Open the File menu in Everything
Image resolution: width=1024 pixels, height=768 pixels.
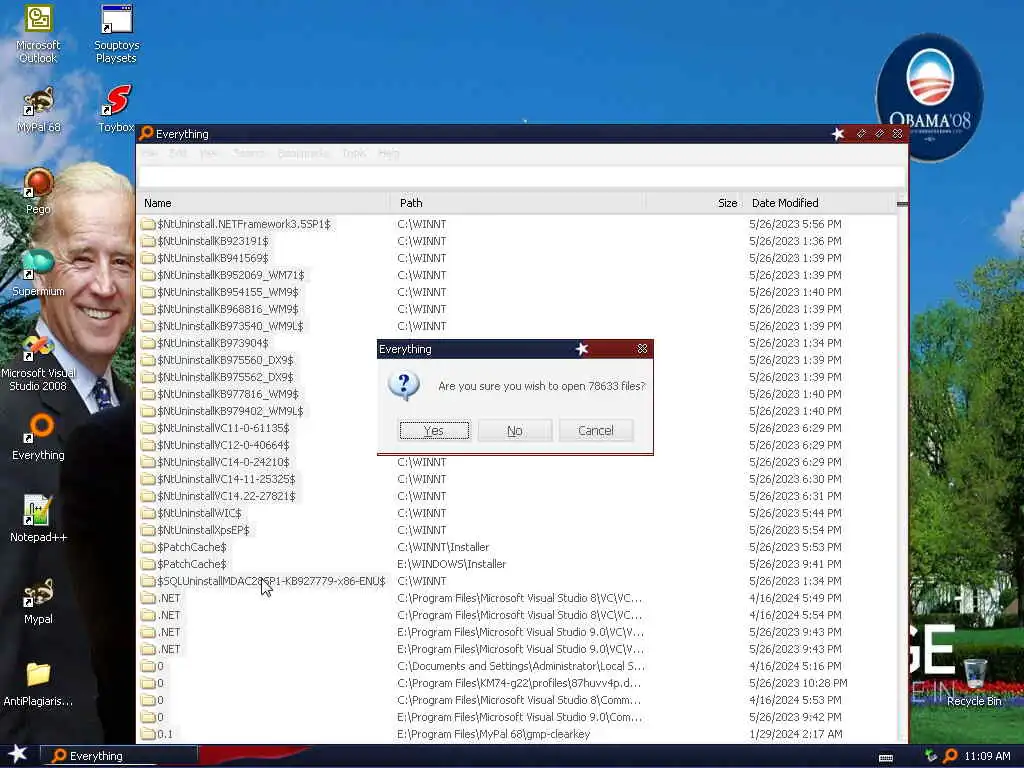pyautogui.click(x=150, y=153)
